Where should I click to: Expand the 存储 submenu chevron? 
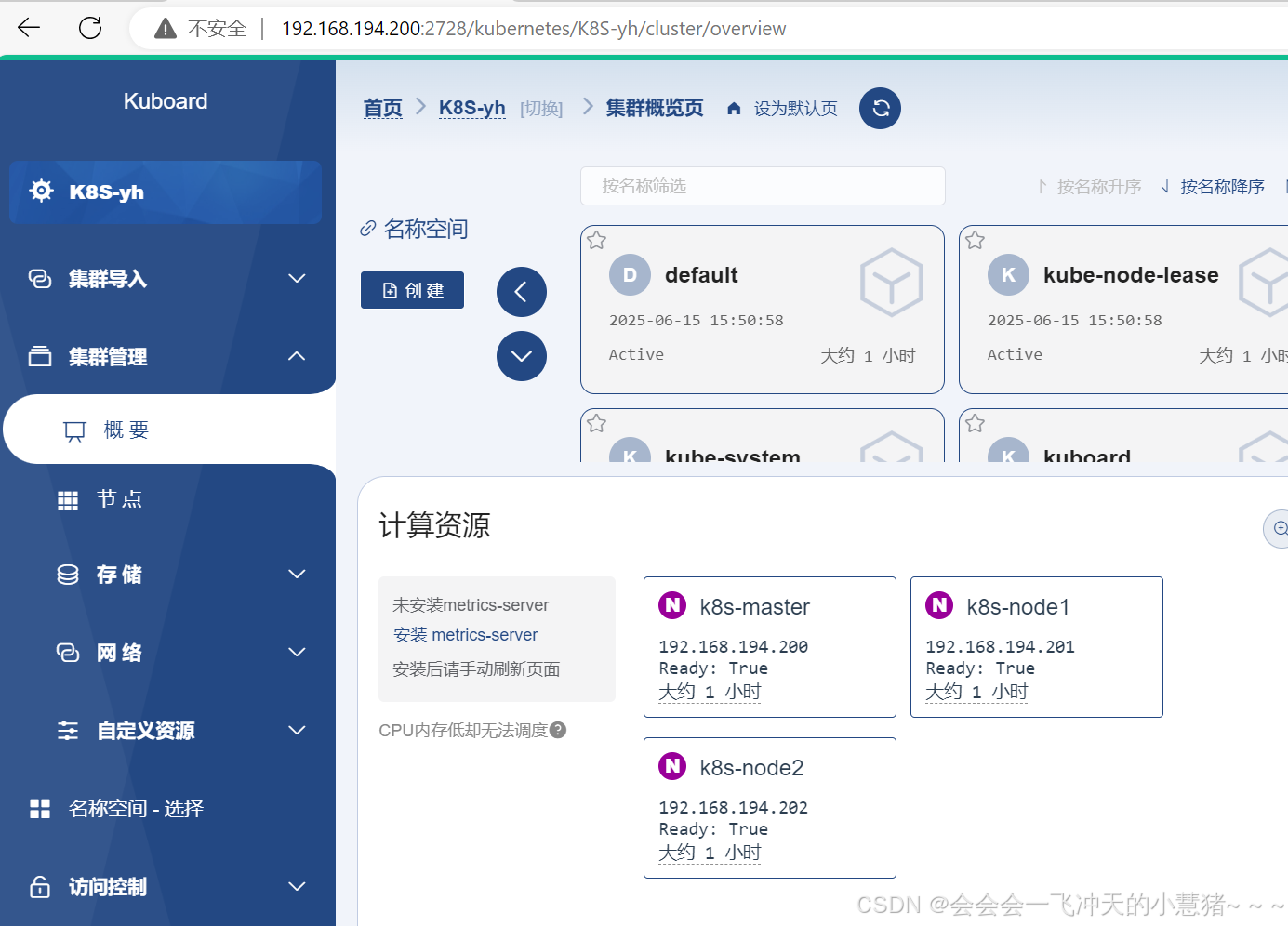click(297, 574)
